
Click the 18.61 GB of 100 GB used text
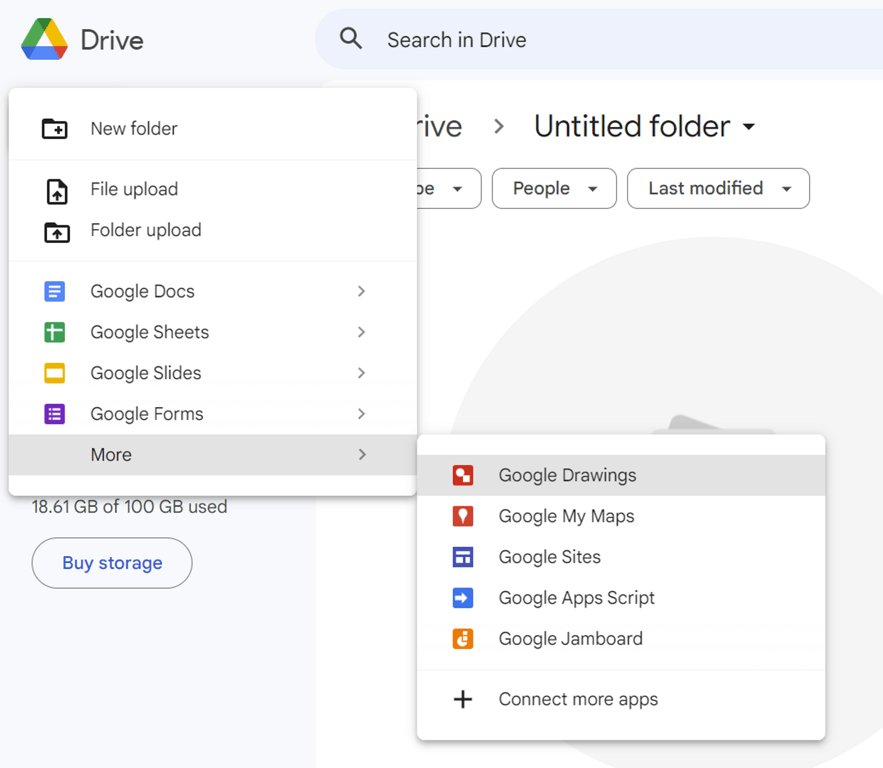tap(130, 507)
